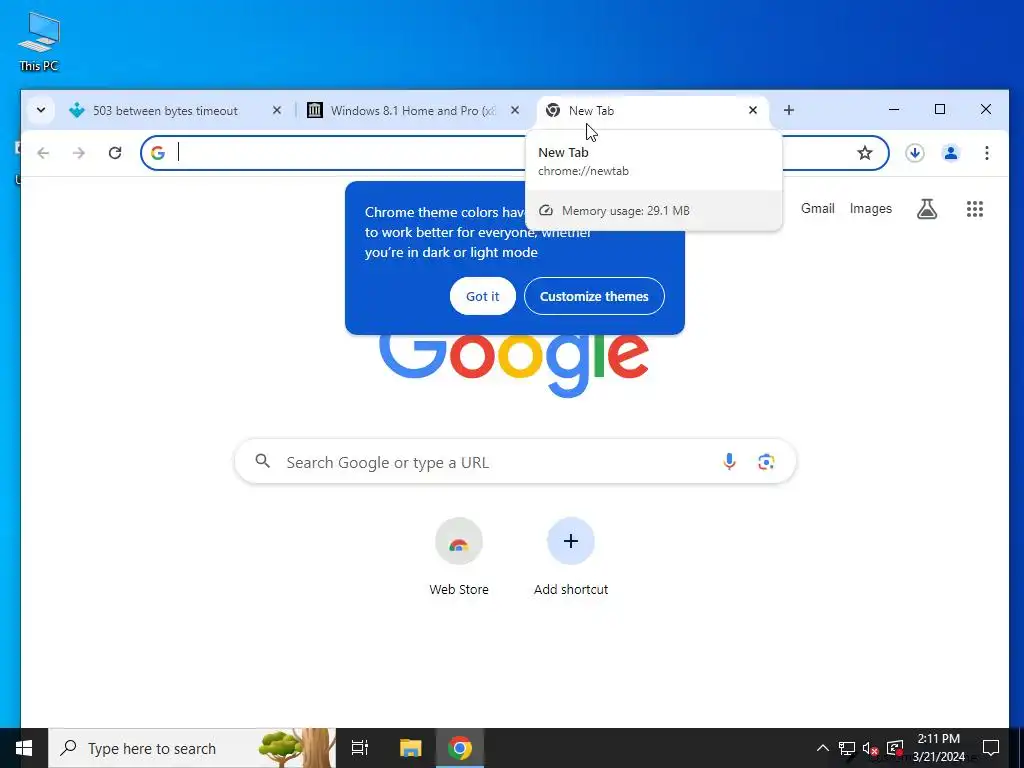
Task: Open File Explorer from the taskbar
Action: (411, 748)
